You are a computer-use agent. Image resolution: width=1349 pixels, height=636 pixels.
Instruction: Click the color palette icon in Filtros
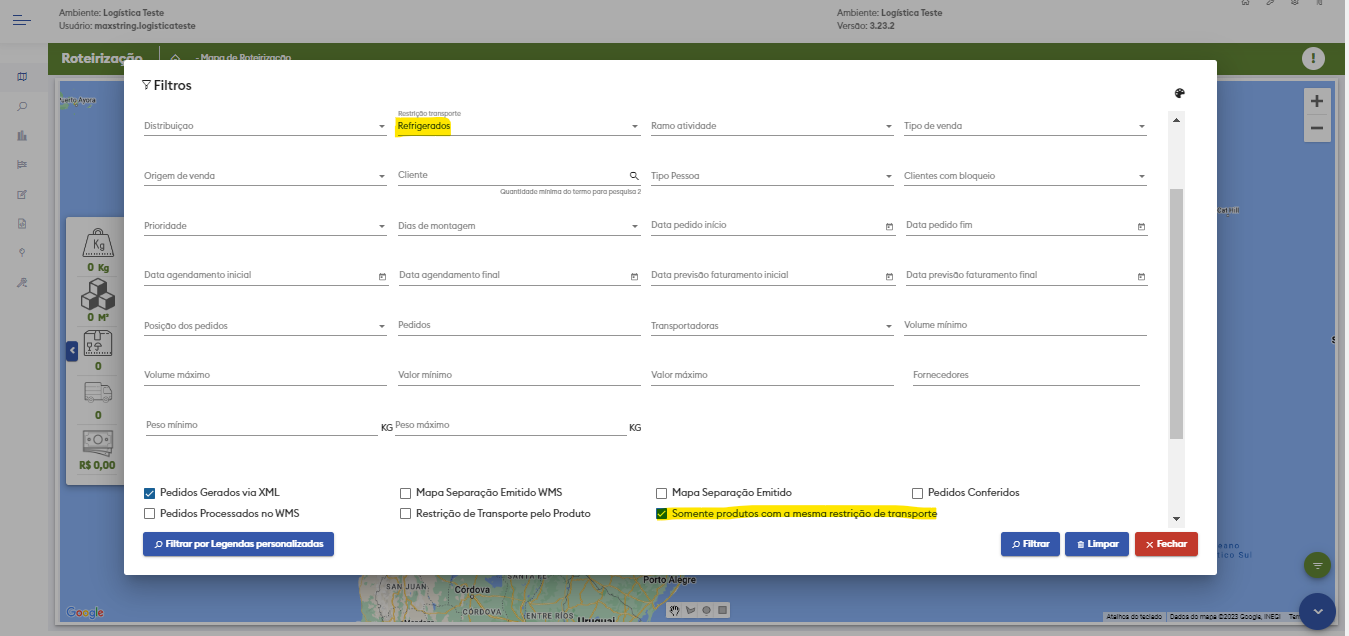pos(1179,94)
